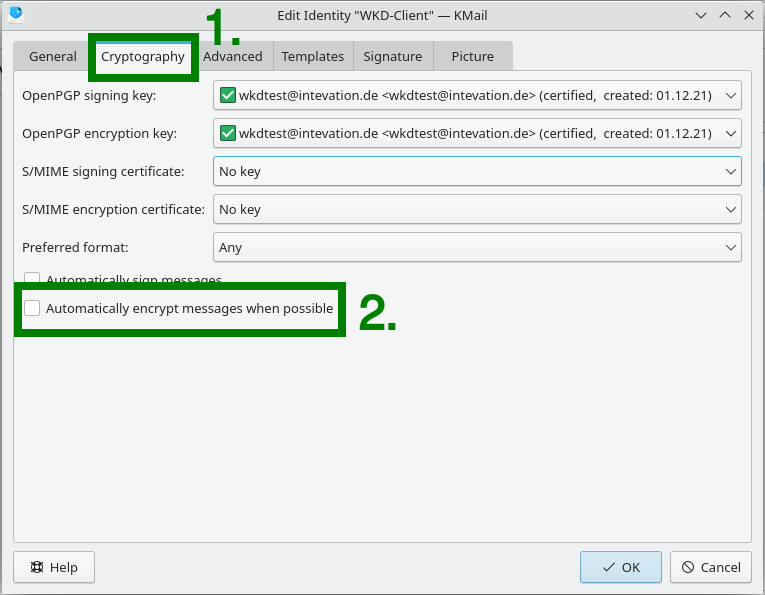Open the Advanced tab
The width and height of the screenshot is (765, 595).
[233, 57]
